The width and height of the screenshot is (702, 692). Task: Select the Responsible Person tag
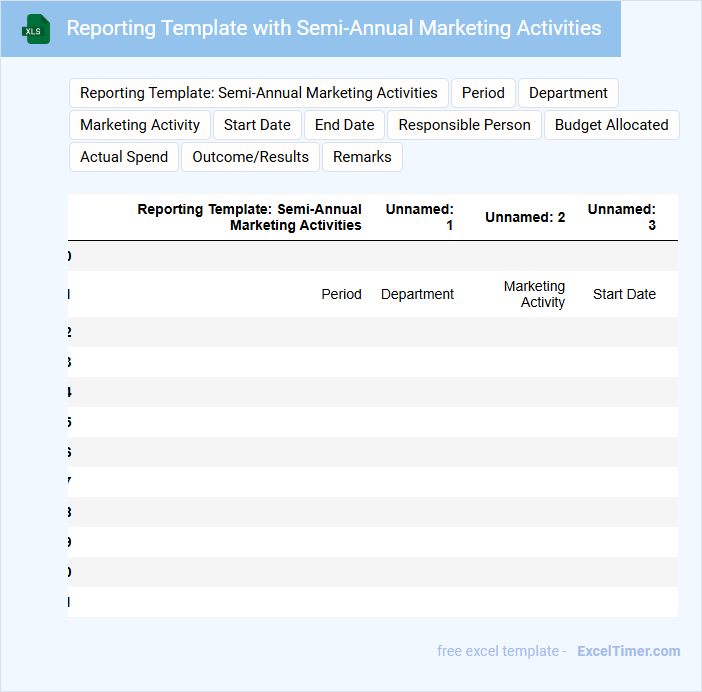tap(465, 125)
